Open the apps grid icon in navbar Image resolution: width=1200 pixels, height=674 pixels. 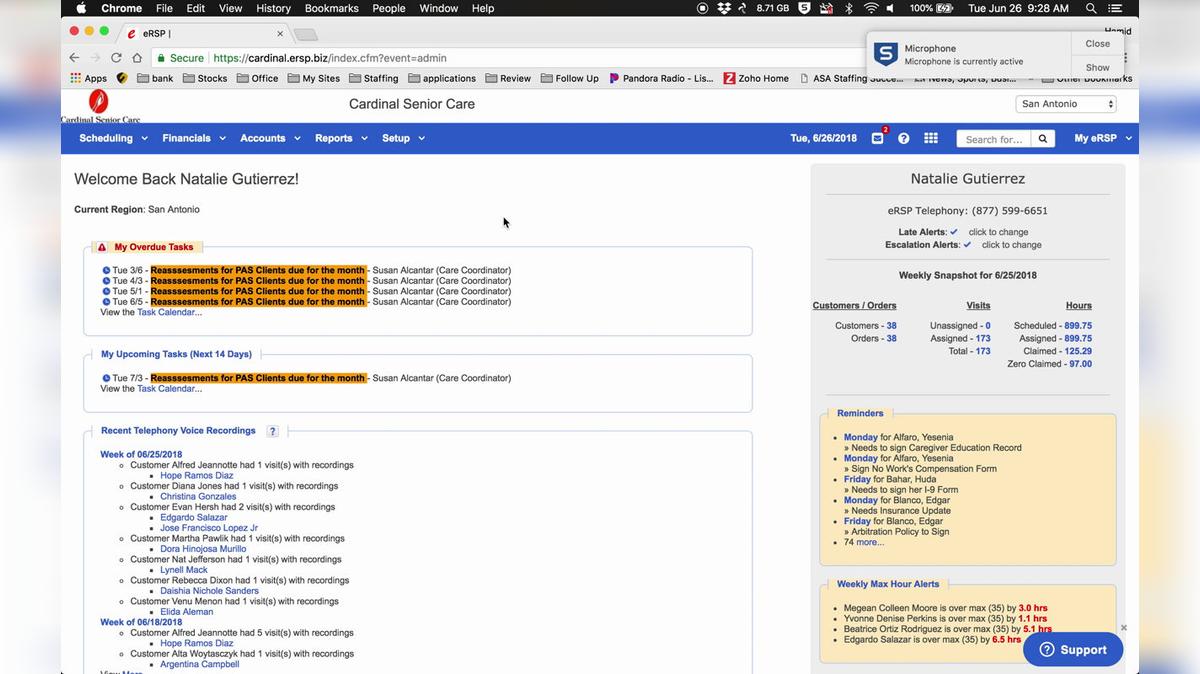930,139
